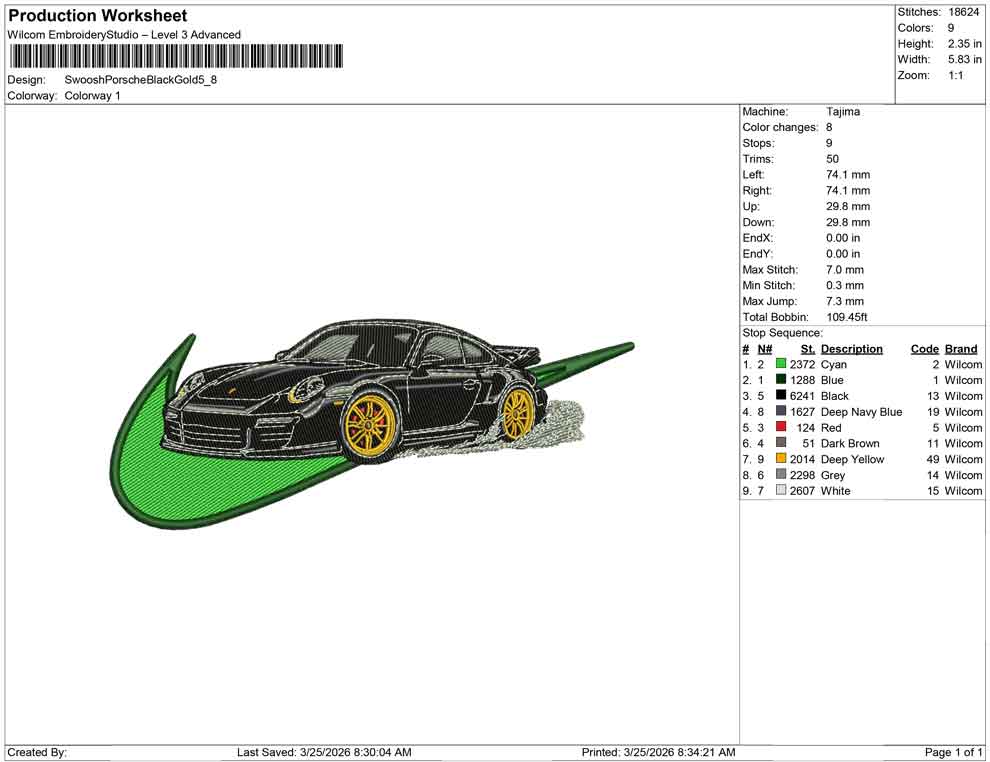Click the St. column header
990x762 pixels.
(807, 348)
